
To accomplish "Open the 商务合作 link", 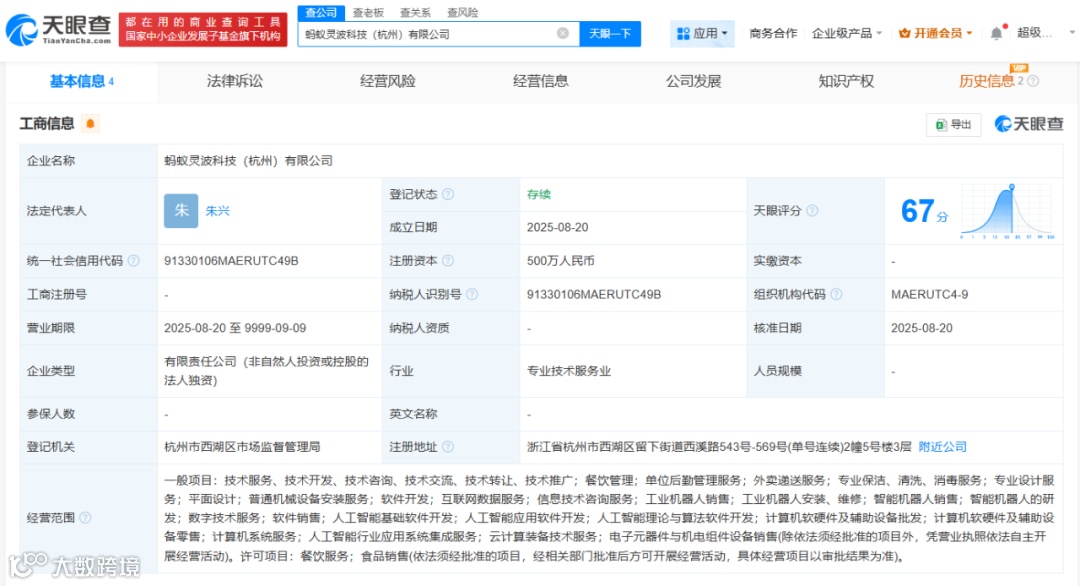I will tap(773, 33).
